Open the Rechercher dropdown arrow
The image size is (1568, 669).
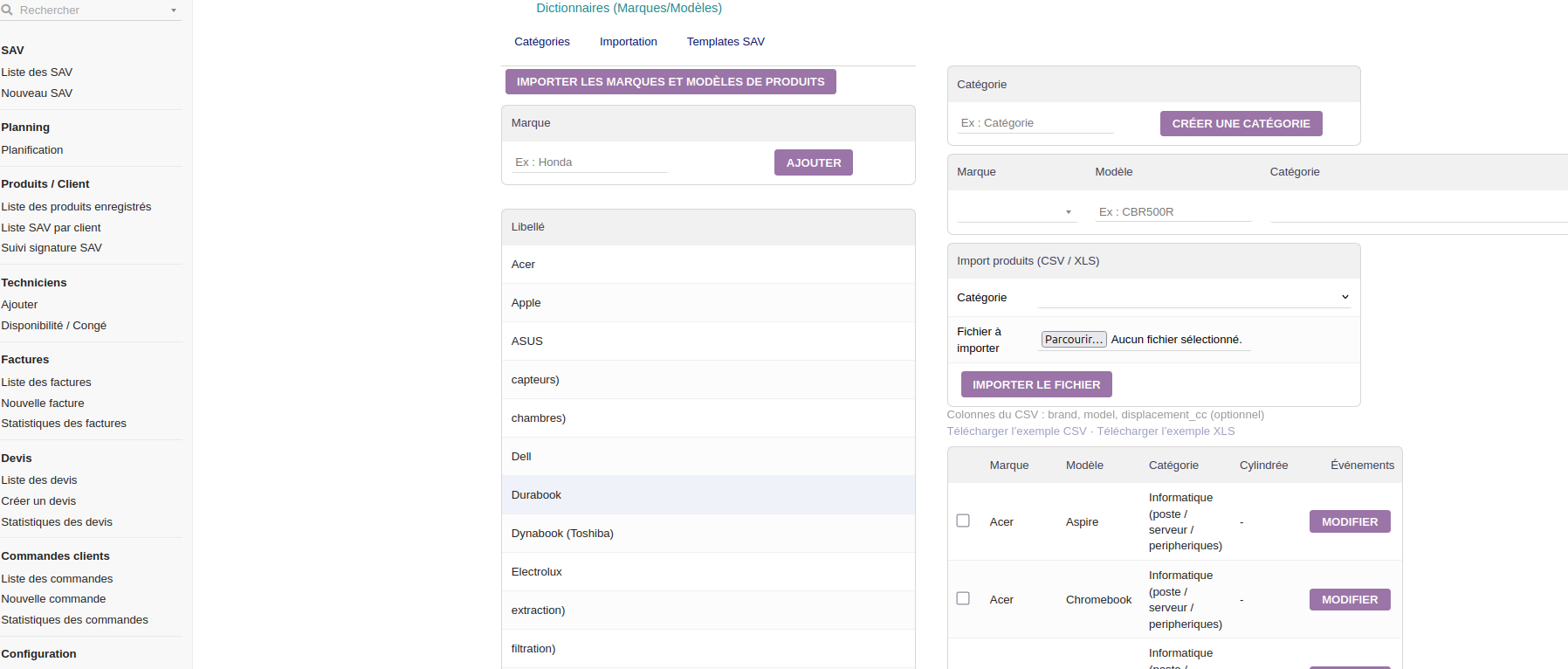tap(174, 10)
